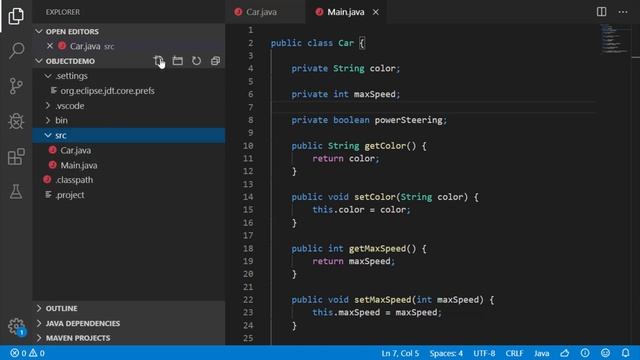Collapse the src folder

tap(129, 136)
